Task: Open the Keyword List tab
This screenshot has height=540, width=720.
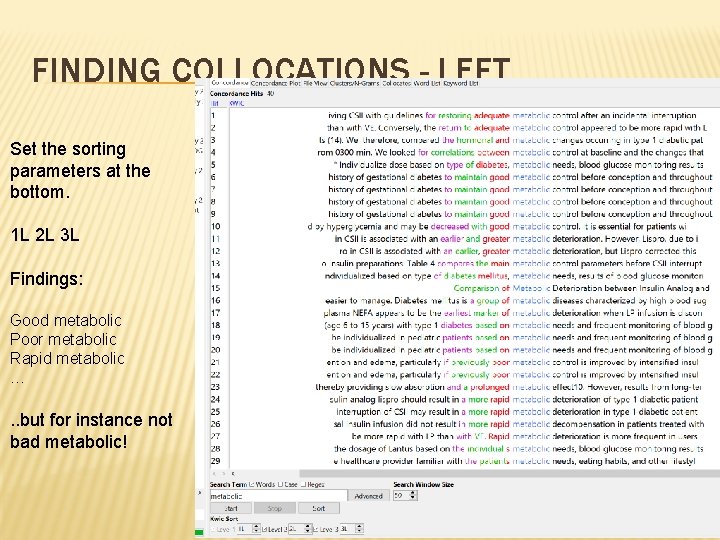Action: [461, 83]
